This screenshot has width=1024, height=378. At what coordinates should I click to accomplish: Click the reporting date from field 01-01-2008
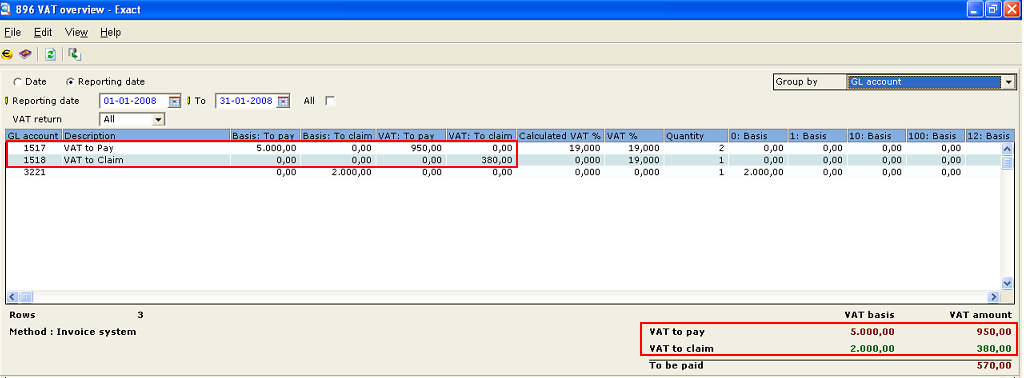(x=135, y=101)
